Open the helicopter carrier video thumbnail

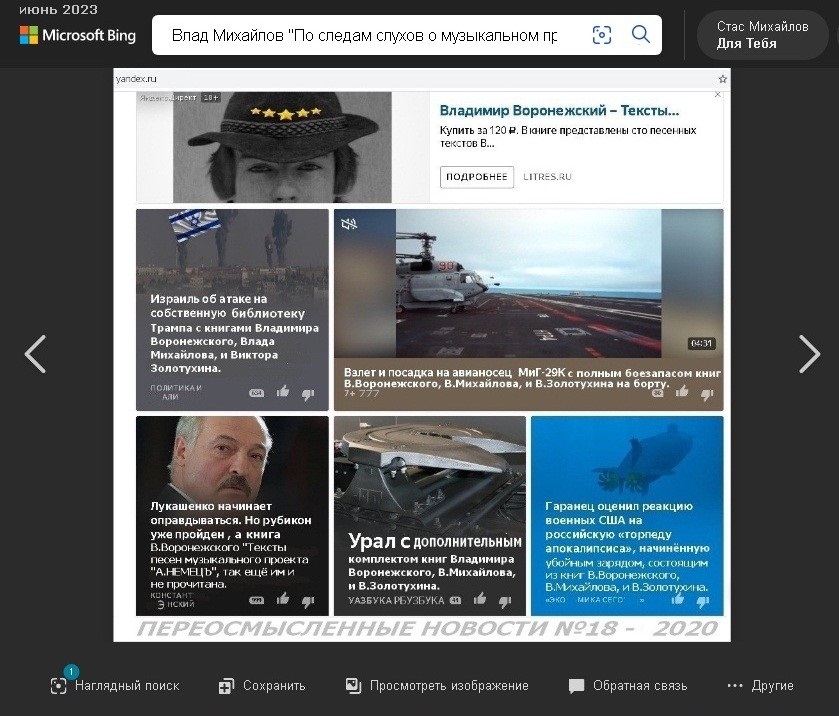click(529, 283)
